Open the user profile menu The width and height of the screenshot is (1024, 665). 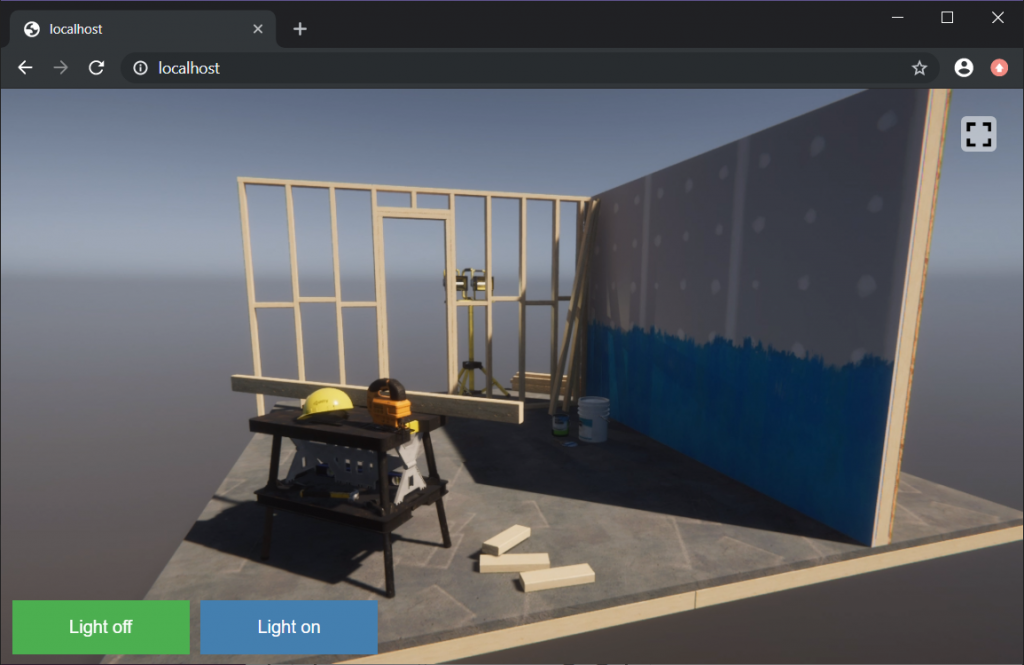(963, 68)
